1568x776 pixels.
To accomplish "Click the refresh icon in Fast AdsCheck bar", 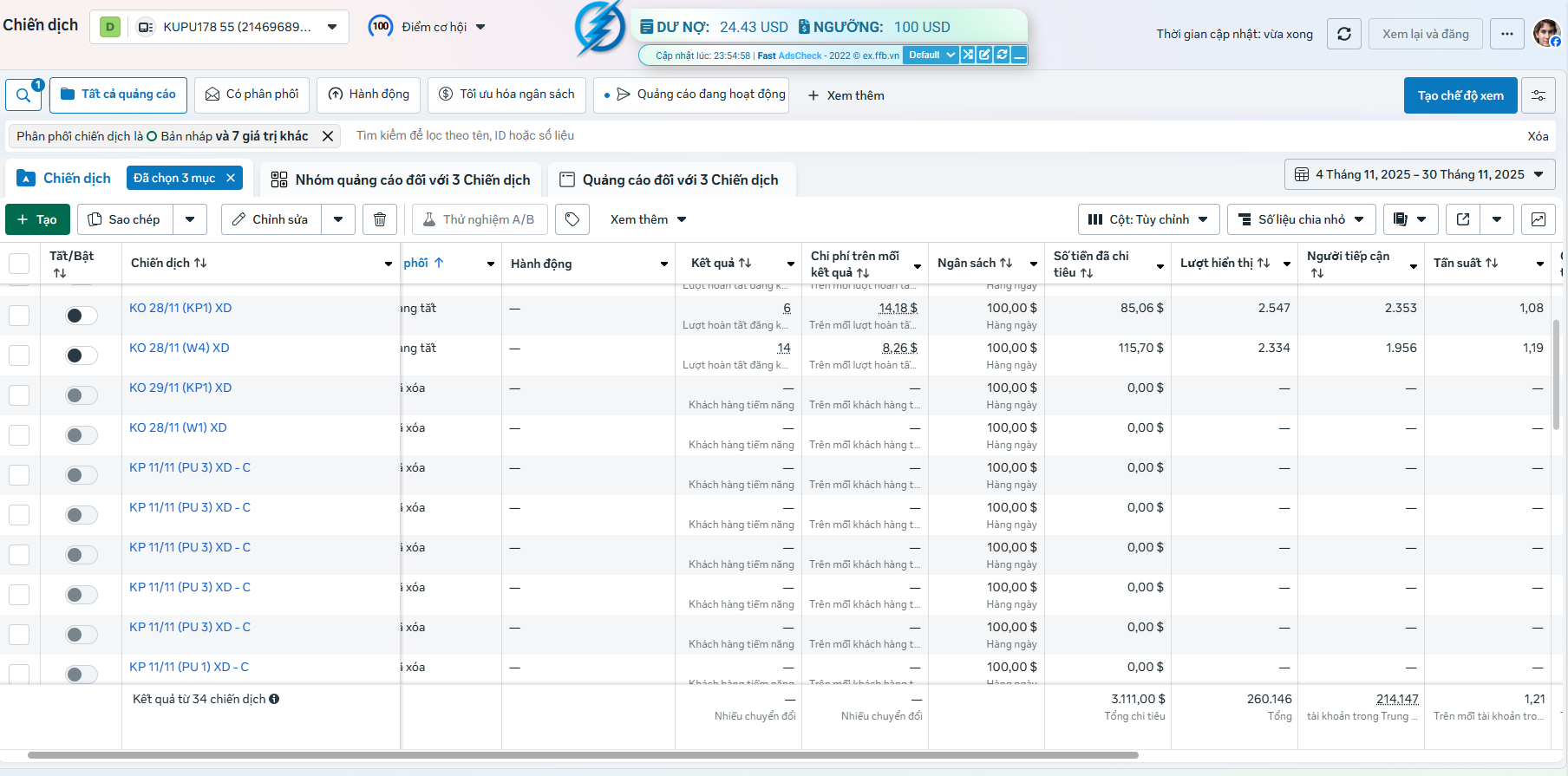I will click(1002, 55).
